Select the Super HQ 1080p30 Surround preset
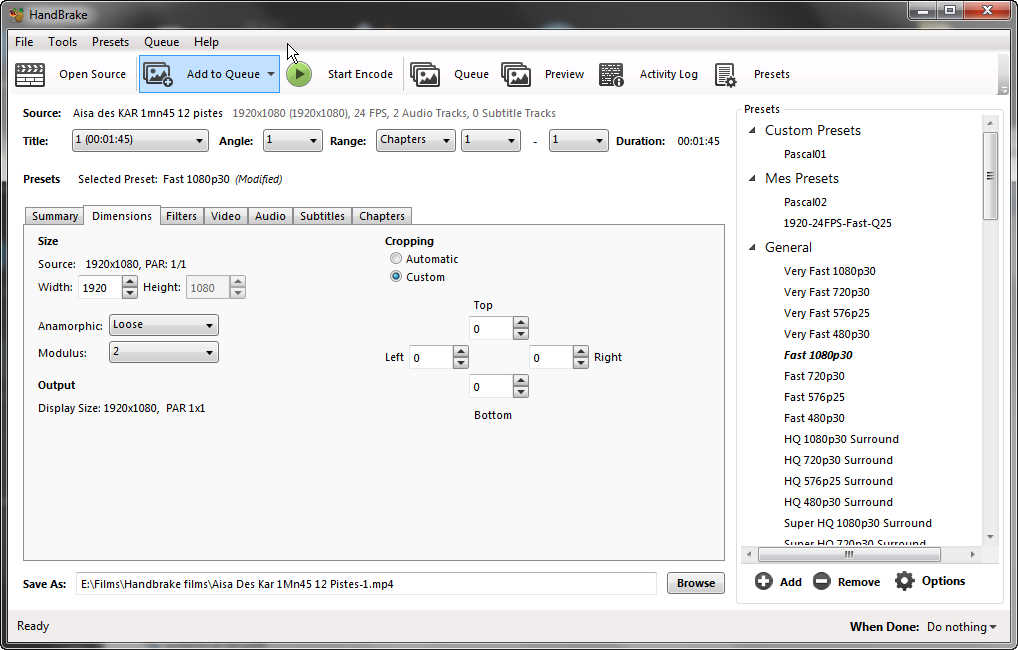Image resolution: width=1018 pixels, height=650 pixels. [858, 523]
